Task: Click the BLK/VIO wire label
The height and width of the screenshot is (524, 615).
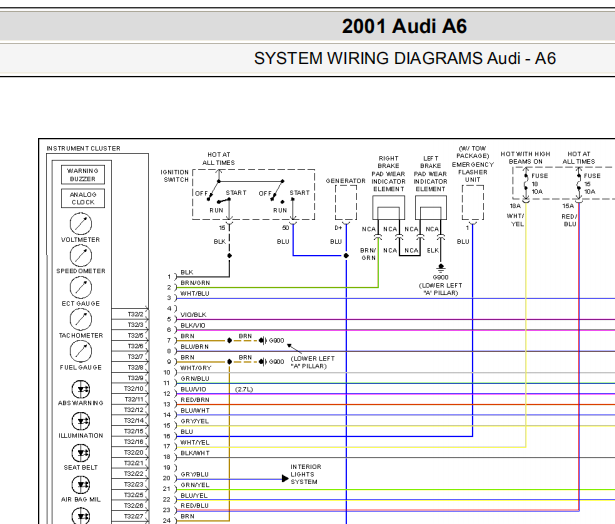Action: point(193,326)
